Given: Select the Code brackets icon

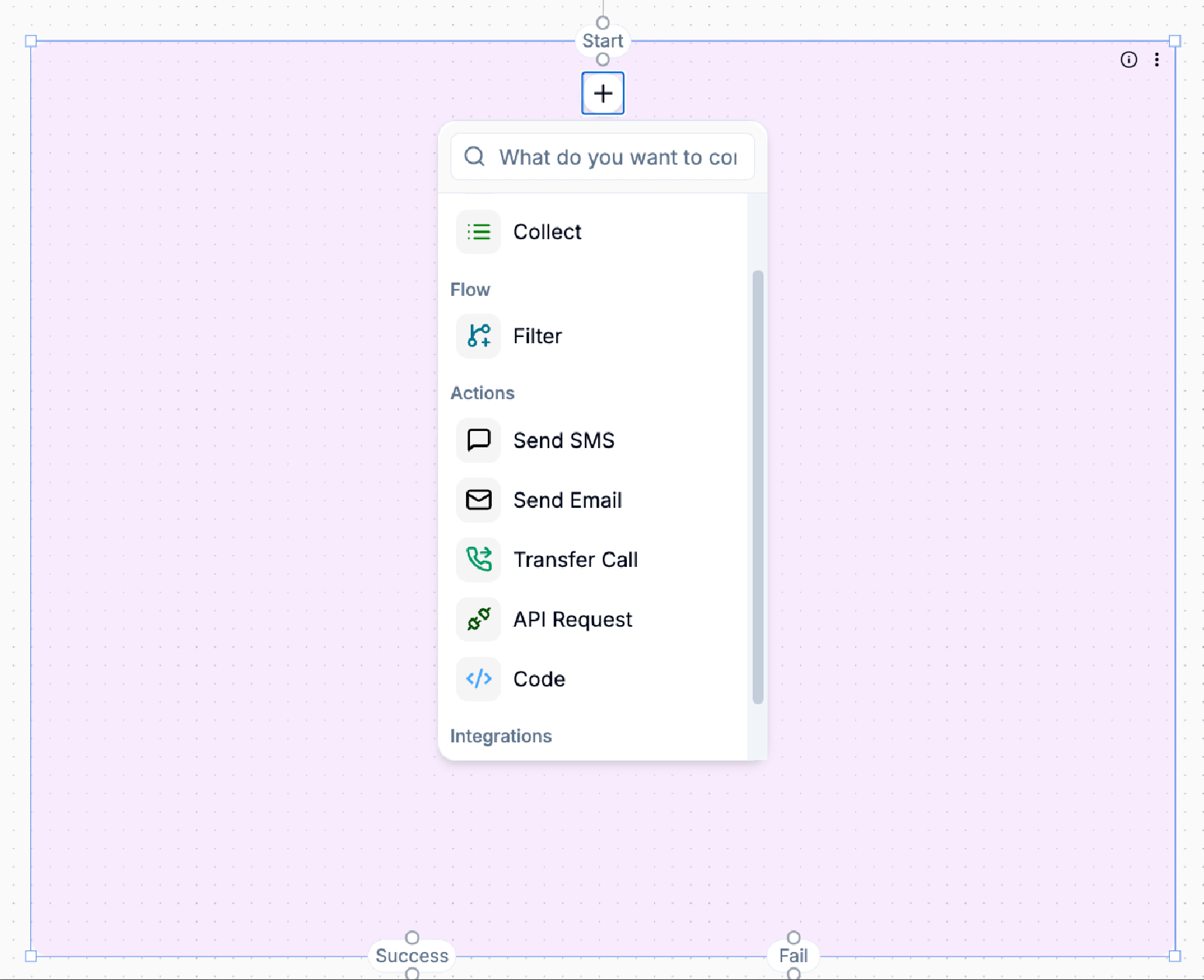Looking at the screenshot, I should pos(478,679).
